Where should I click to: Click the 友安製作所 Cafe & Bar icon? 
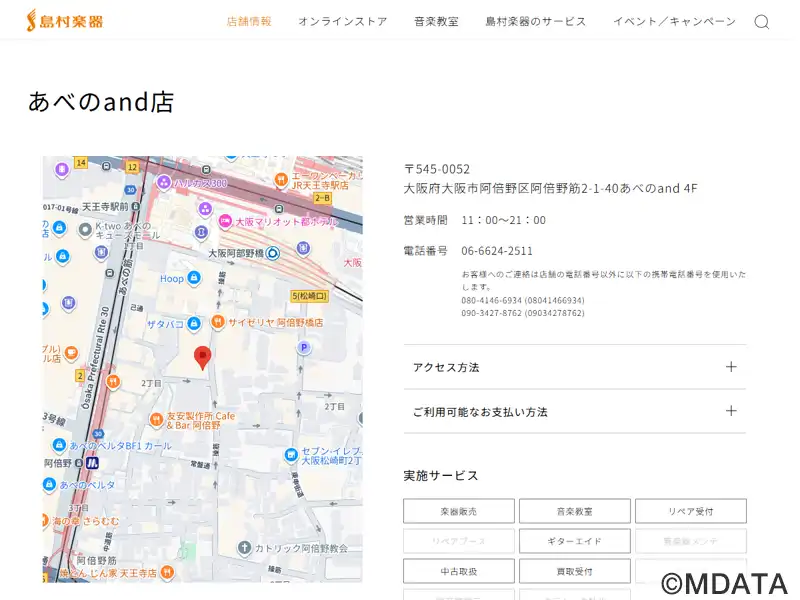tap(156, 419)
